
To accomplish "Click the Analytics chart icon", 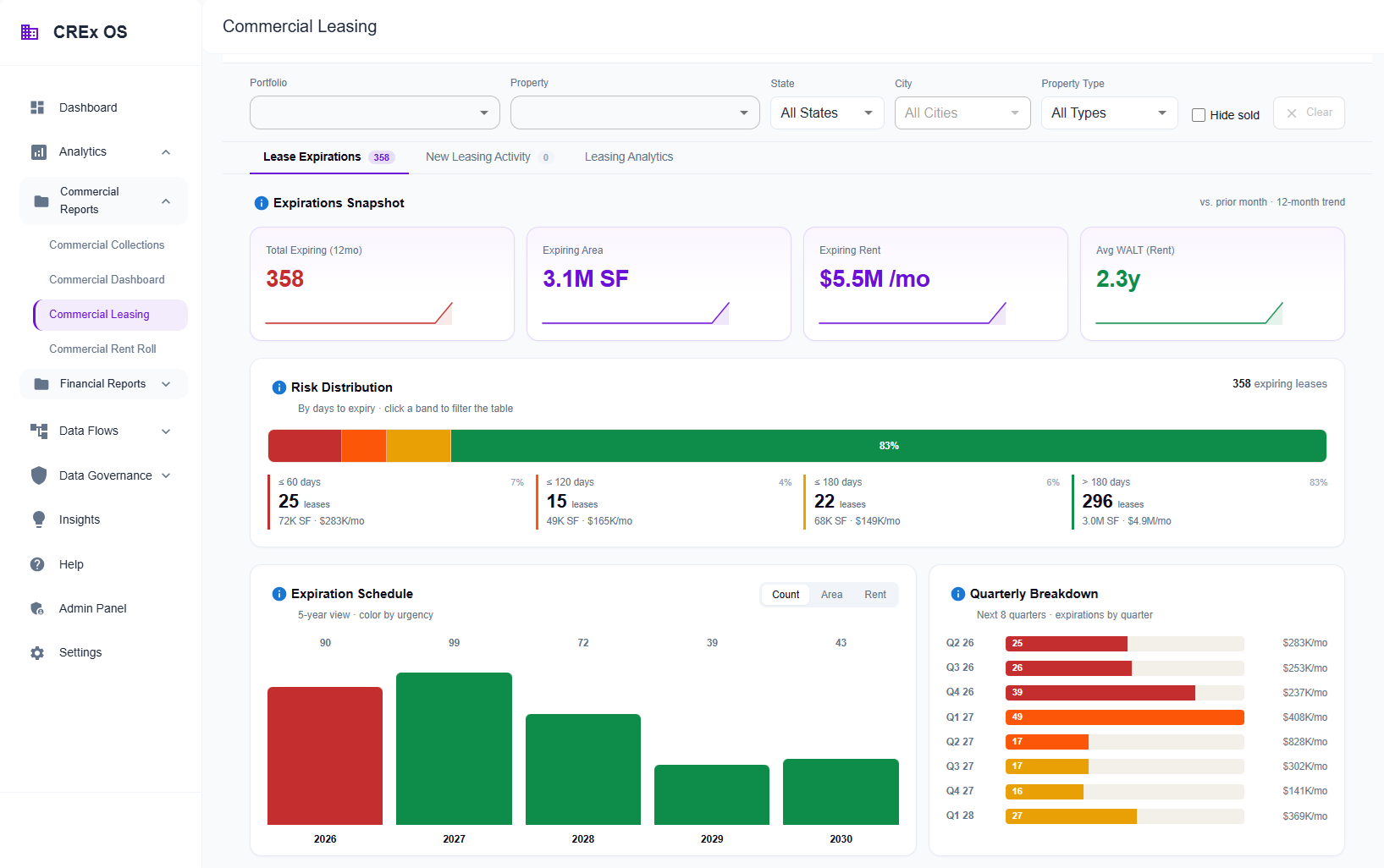I will pos(38,152).
